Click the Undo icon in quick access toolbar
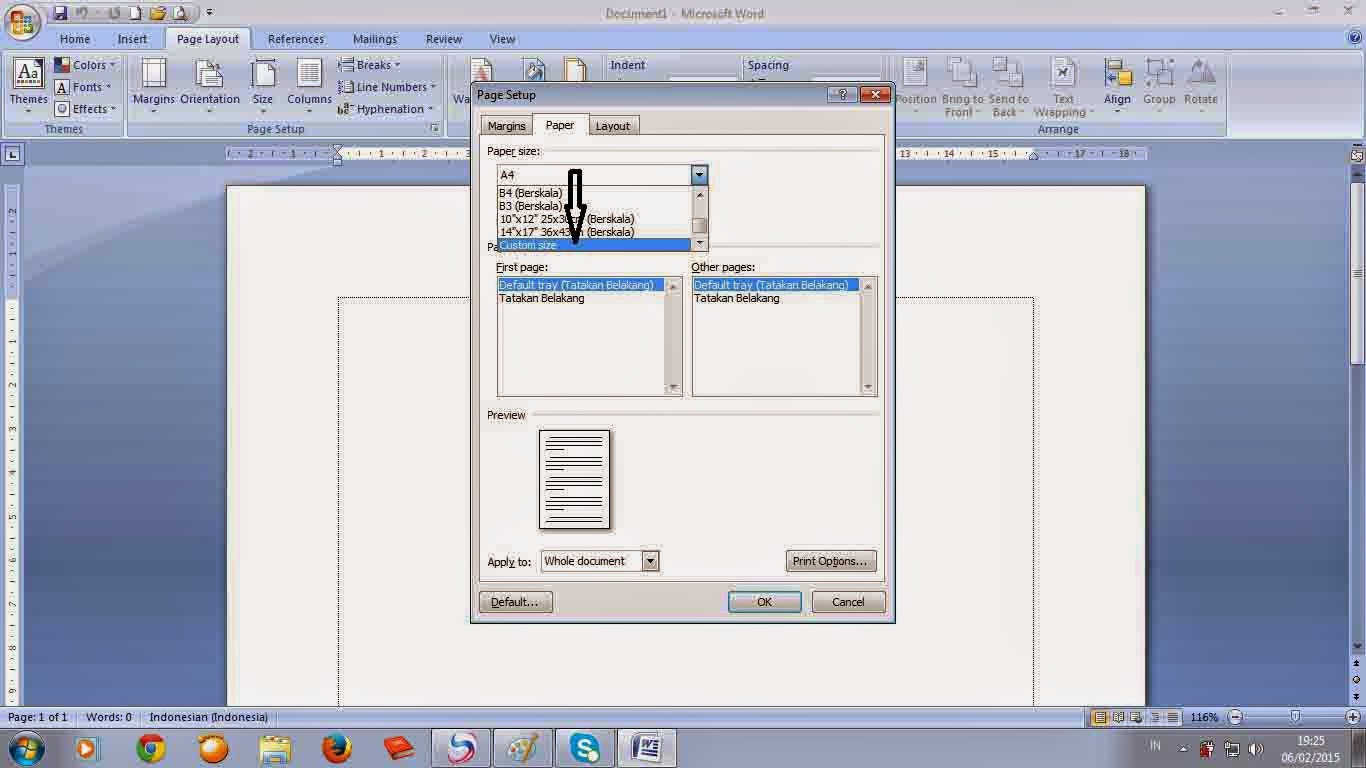 click(x=83, y=13)
